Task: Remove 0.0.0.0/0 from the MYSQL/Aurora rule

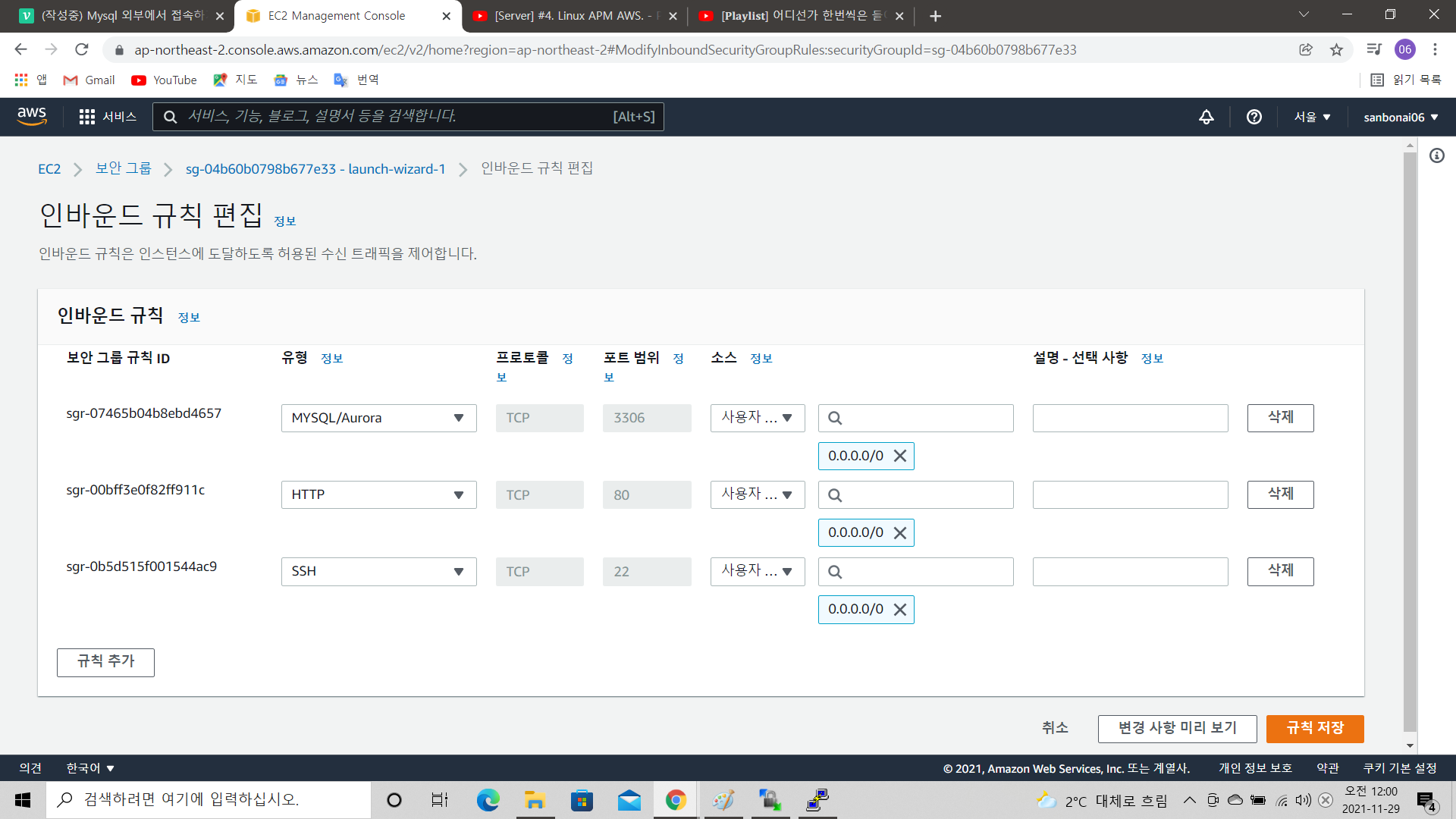Action: pyautogui.click(x=900, y=456)
